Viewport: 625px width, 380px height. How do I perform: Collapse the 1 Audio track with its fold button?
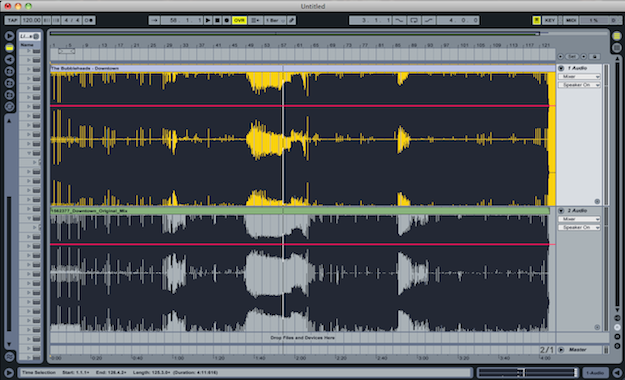pos(561,68)
